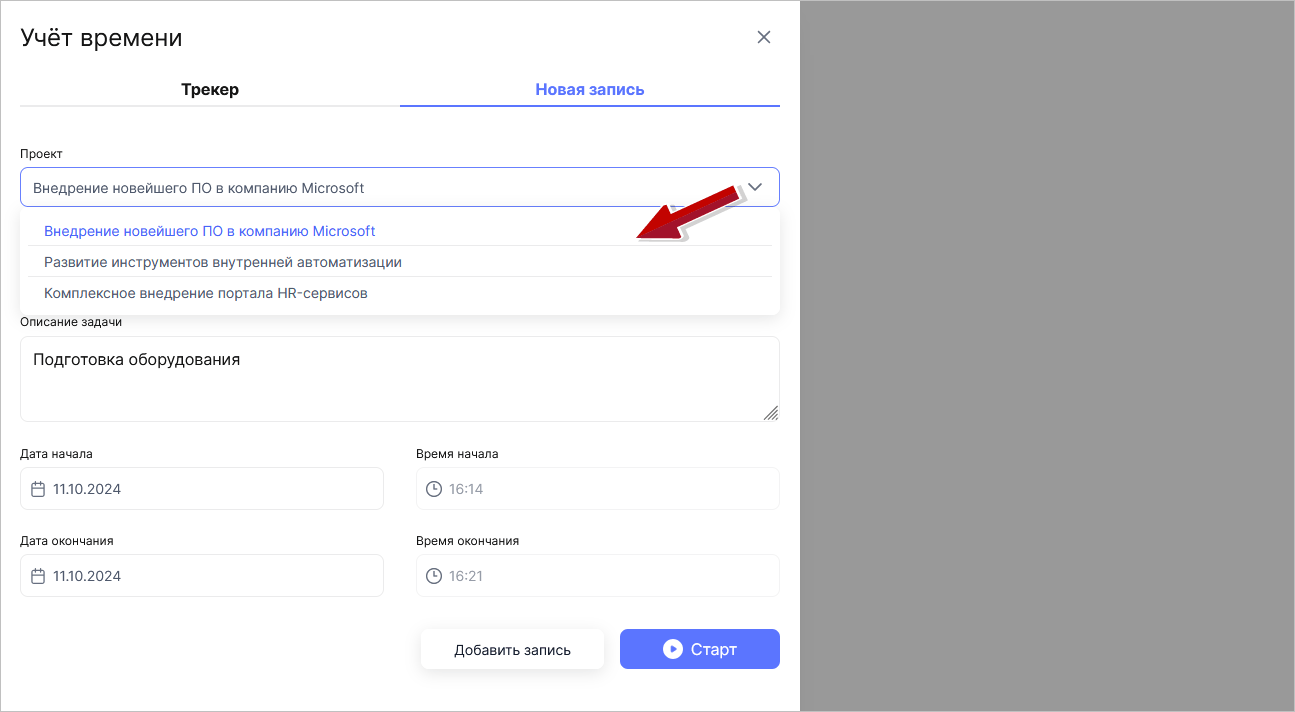1295x712 pixels.
Task: Select Развитие инструментов внутренней автоматизации option
Action: (x=222, y=261)
